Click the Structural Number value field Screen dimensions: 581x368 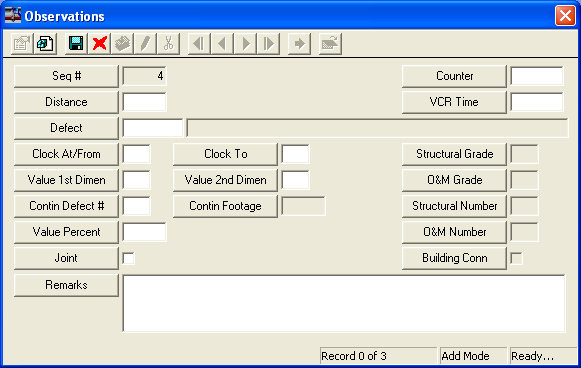524,206
